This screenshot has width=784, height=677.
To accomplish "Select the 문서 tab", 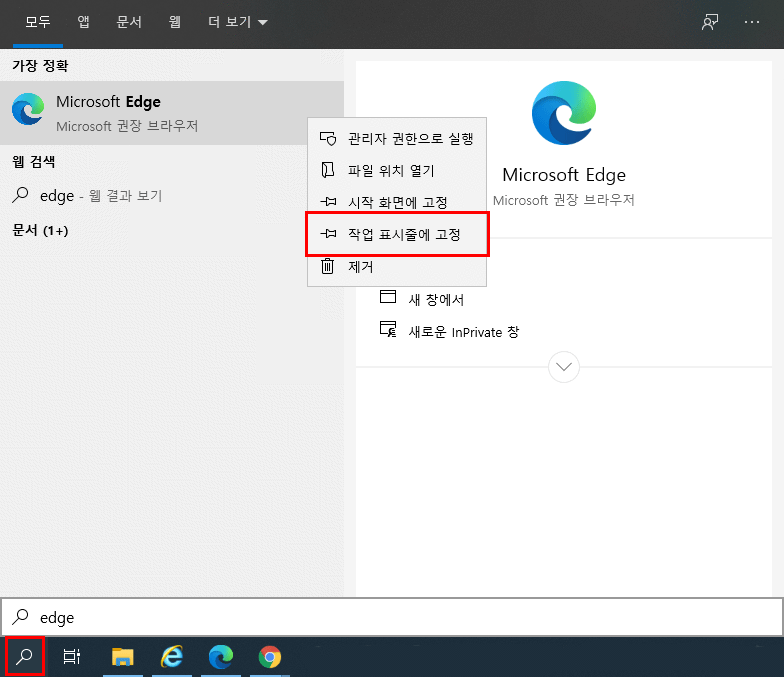I will pyautogui.click(x=129, y=22).
